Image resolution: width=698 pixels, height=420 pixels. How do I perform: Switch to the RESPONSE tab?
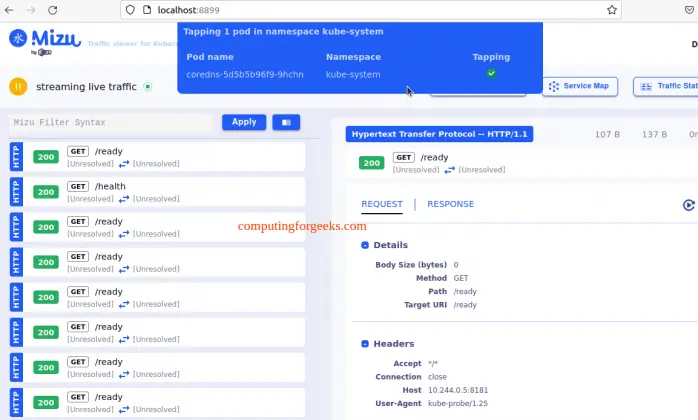(450, 204)
